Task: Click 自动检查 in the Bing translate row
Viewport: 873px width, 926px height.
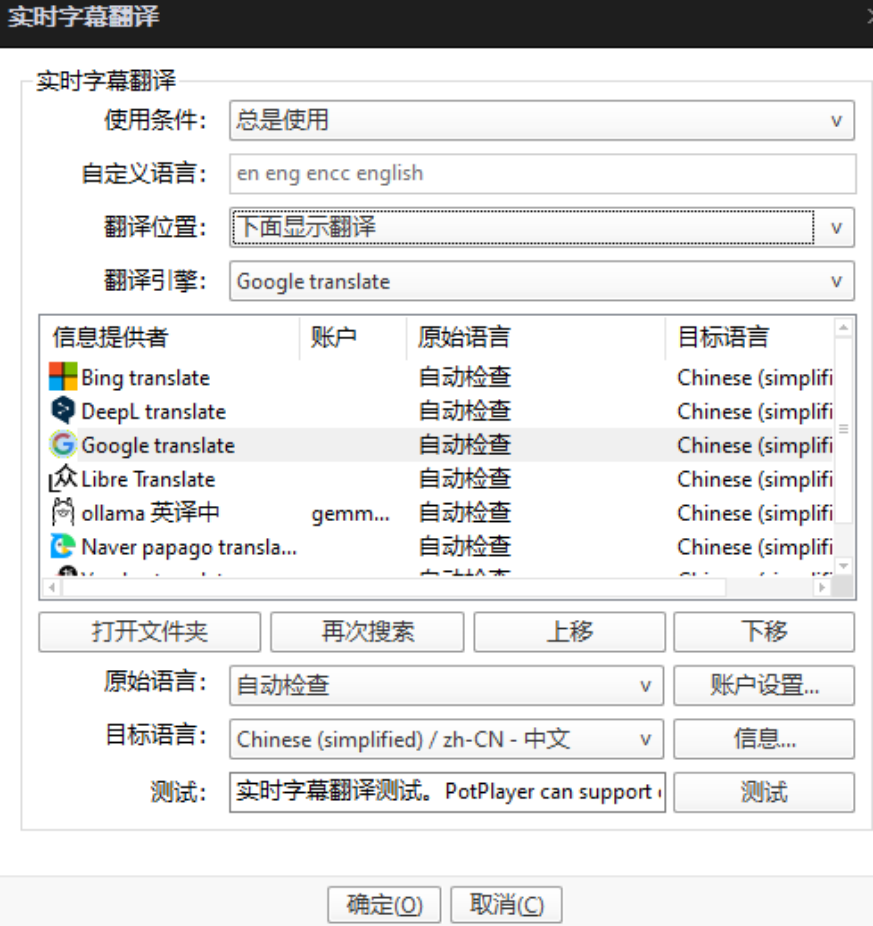Action: point(465,377)
